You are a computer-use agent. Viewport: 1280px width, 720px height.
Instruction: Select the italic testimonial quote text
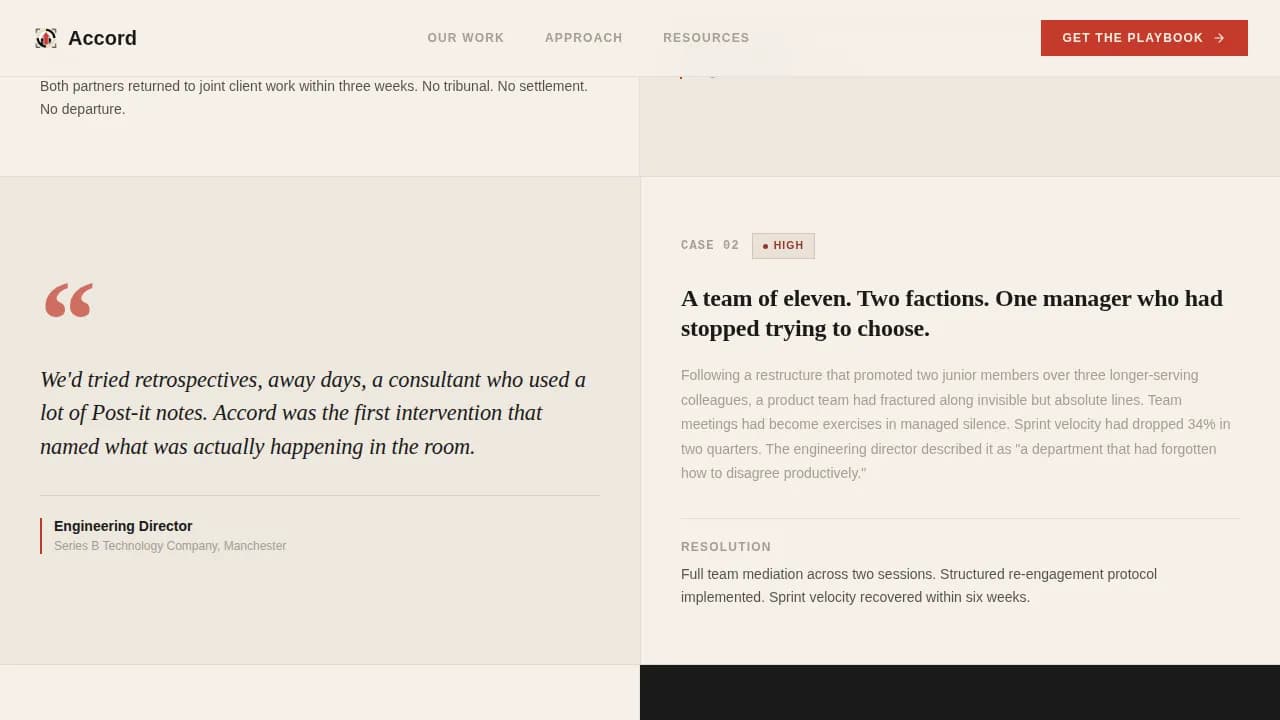point(313,413)
